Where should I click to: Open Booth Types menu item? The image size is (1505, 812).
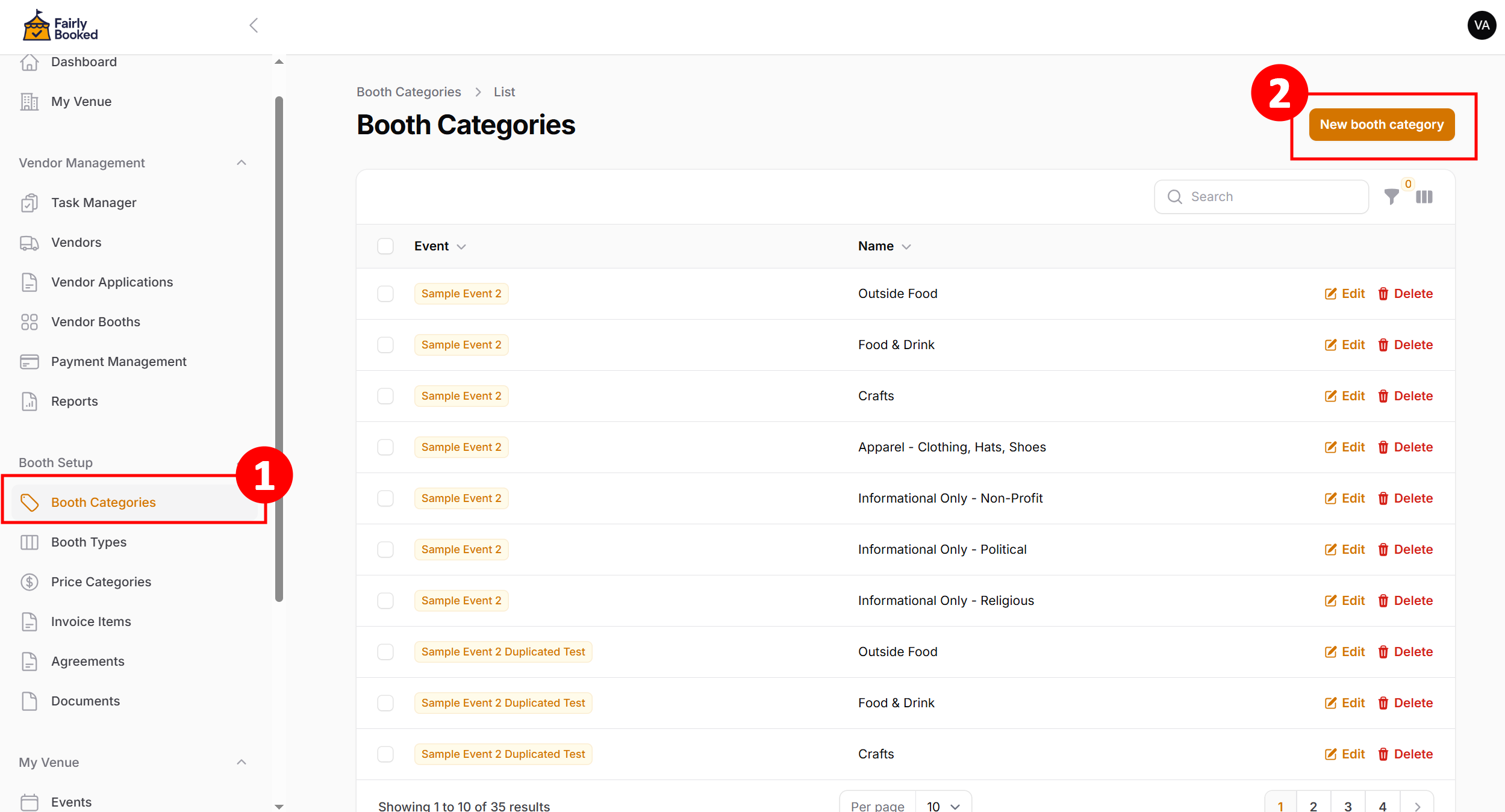tap(89, 542)
